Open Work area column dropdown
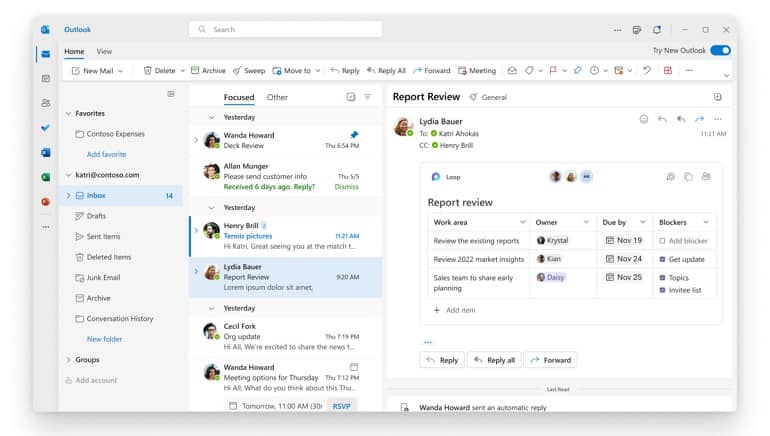Viewport: 770px width, 436px height. pyautogui.click(x=522, y=222)
